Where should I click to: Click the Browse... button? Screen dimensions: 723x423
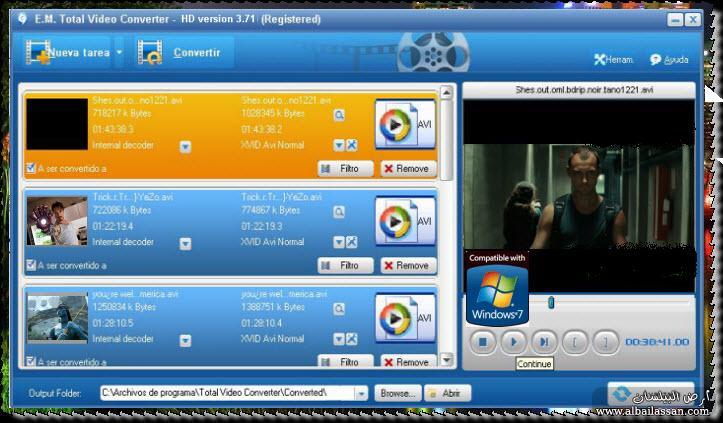(397, 393)
